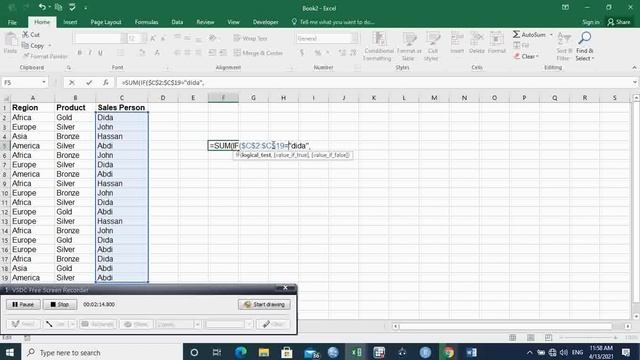
Task: Open the Name Box dropdown arrow
Action: [x=44, y=82]
